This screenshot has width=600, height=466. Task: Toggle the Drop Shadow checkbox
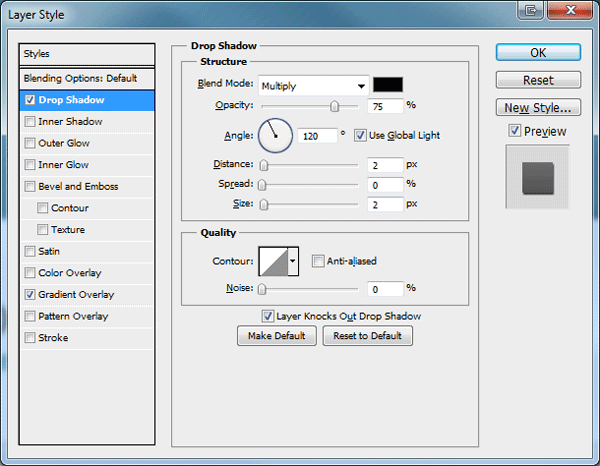(x=30, y=100)
